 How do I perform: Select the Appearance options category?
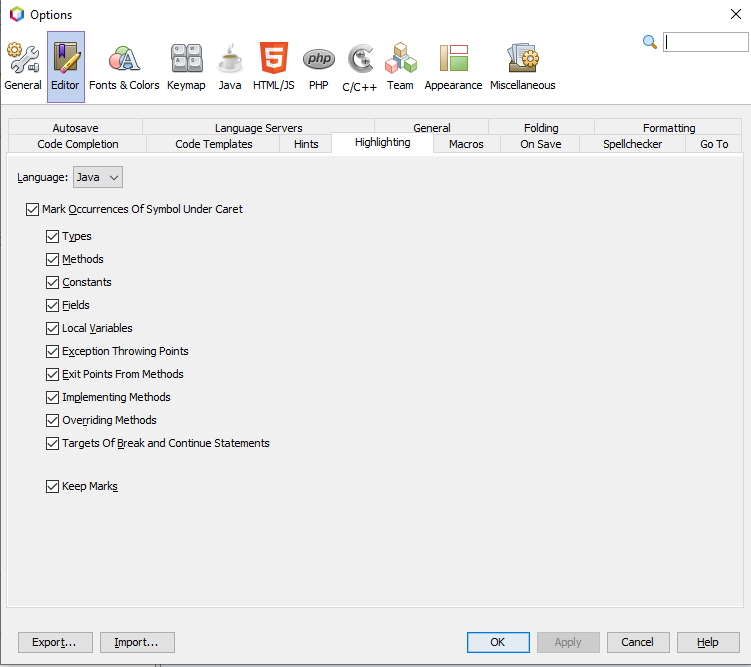[453, 66]
